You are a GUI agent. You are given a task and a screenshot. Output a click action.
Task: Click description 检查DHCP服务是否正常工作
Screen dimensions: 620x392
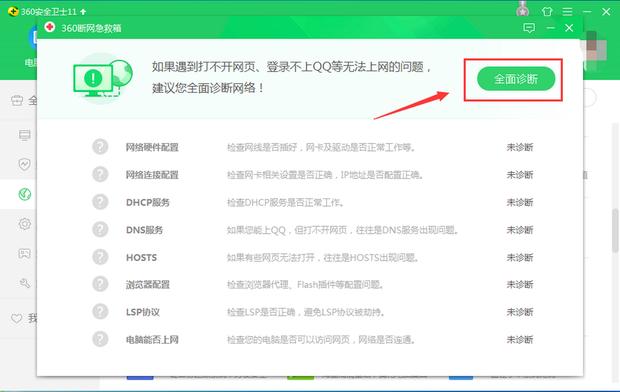285,203
